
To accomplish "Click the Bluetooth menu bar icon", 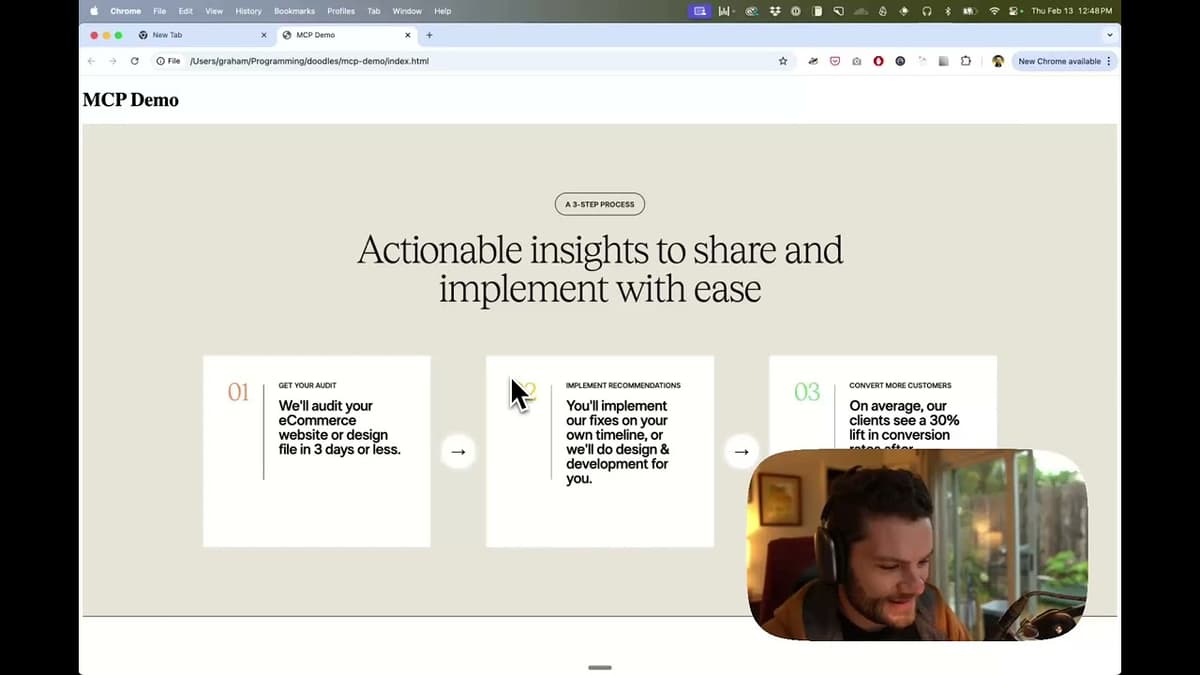I will click(948, 11).
